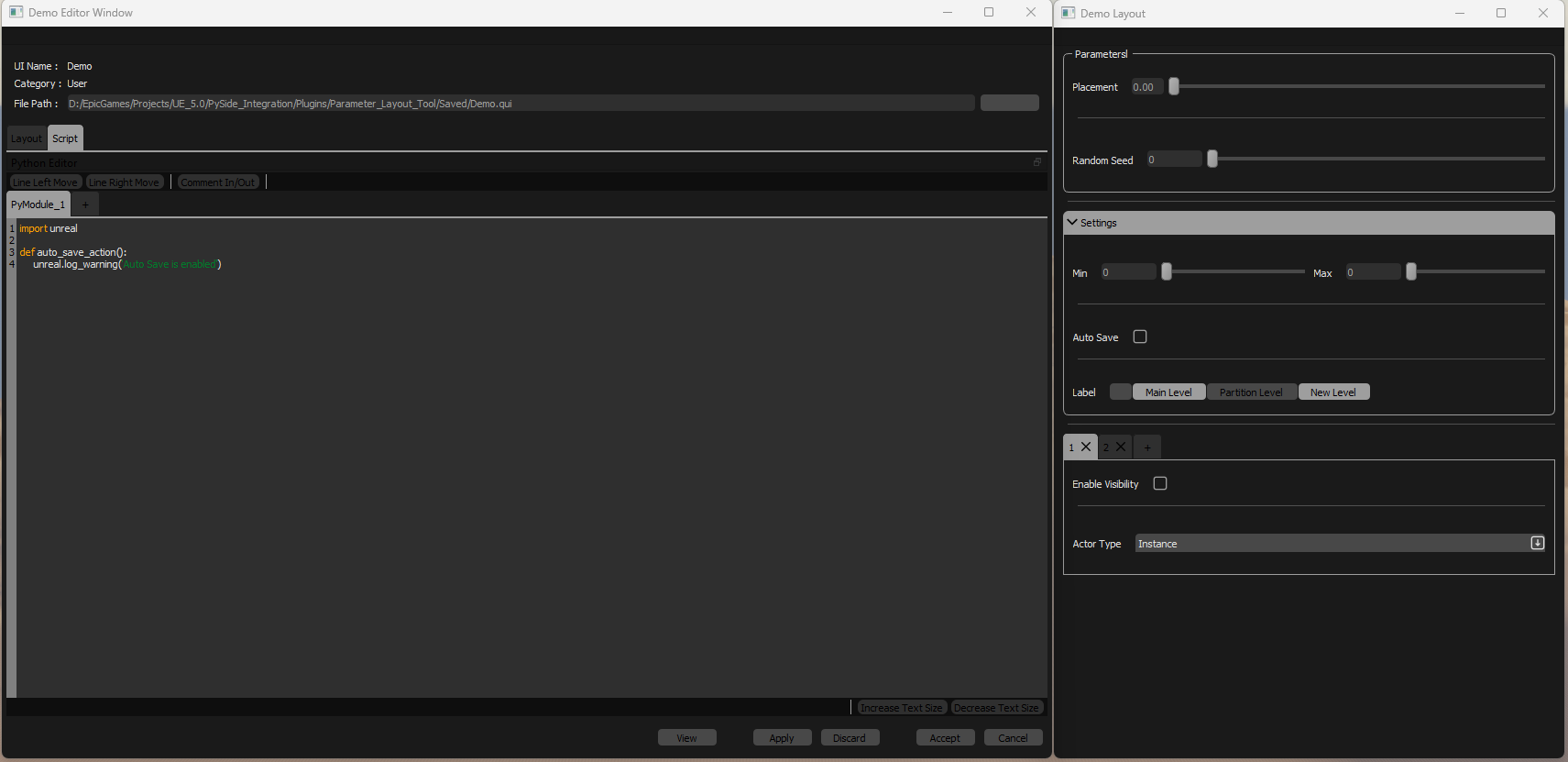Select the PyModule_1 tab
Image resolution: width=1568 pixels, height=762 pixels.
[38, 204]
